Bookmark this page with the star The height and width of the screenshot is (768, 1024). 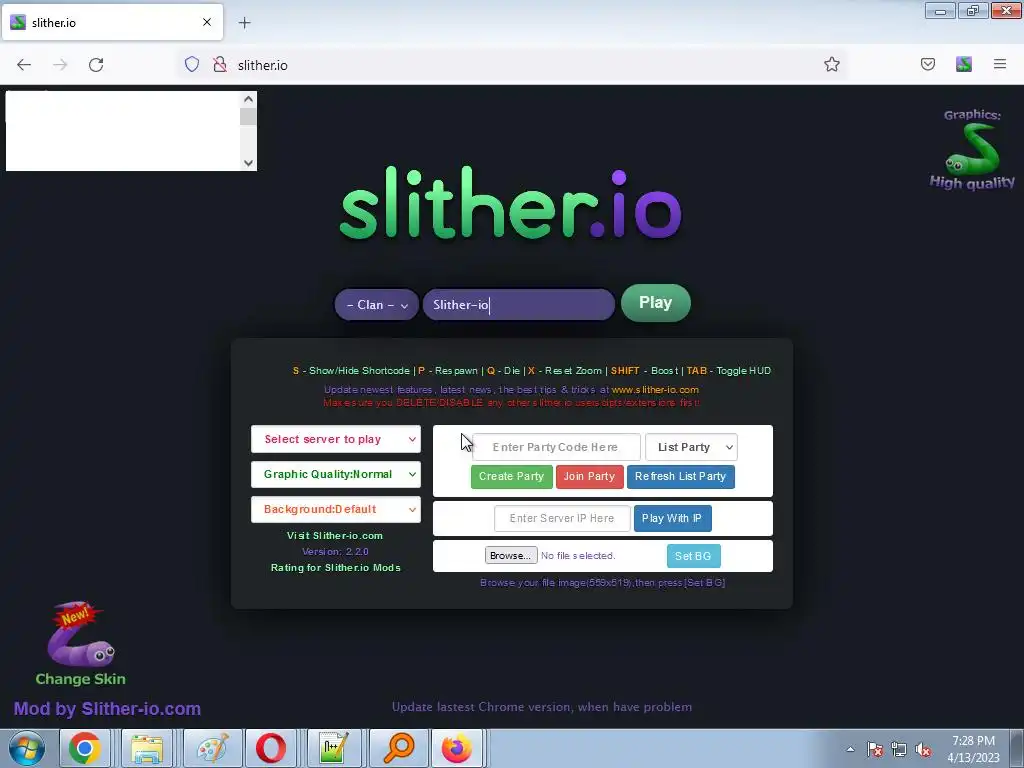click(831, 64)
